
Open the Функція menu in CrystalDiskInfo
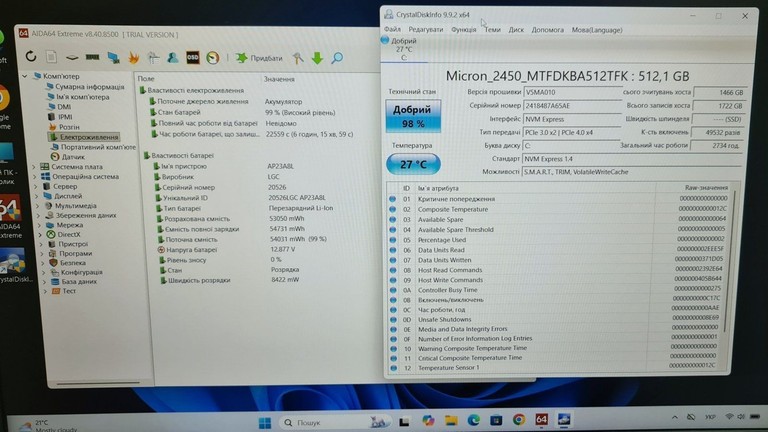[x=463, y=29]
